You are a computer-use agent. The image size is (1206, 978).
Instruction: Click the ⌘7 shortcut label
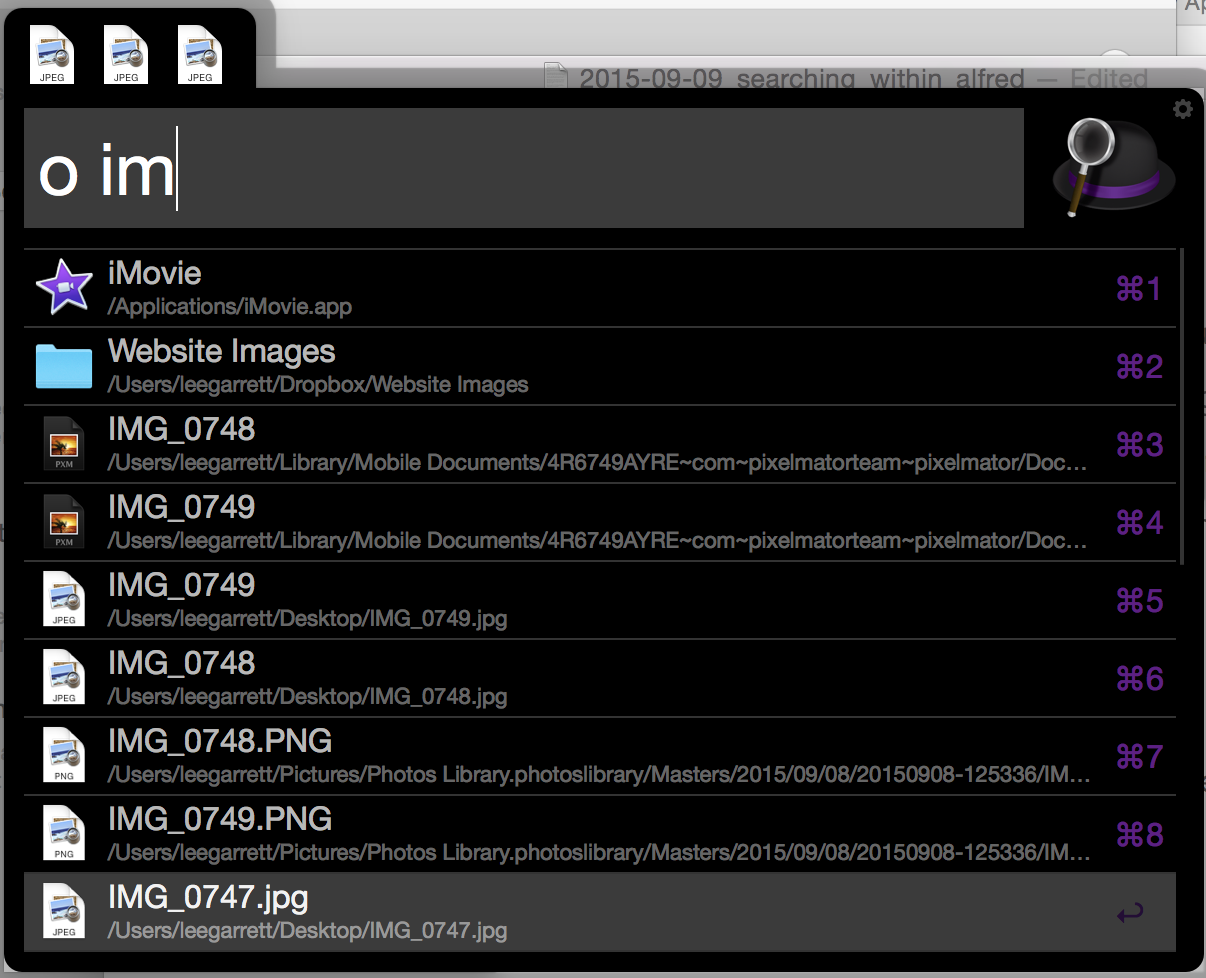click(1140, 757)
